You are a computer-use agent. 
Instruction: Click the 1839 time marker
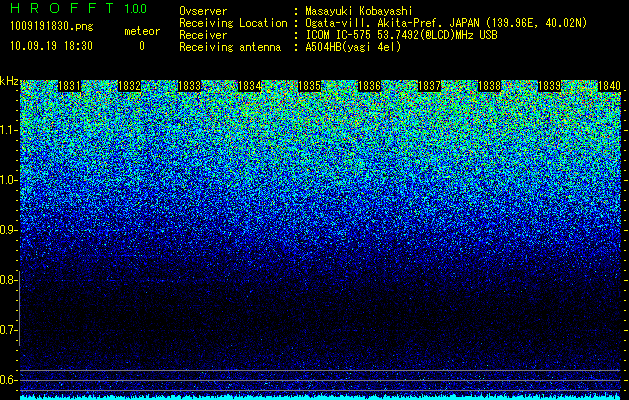click(550, 86)
